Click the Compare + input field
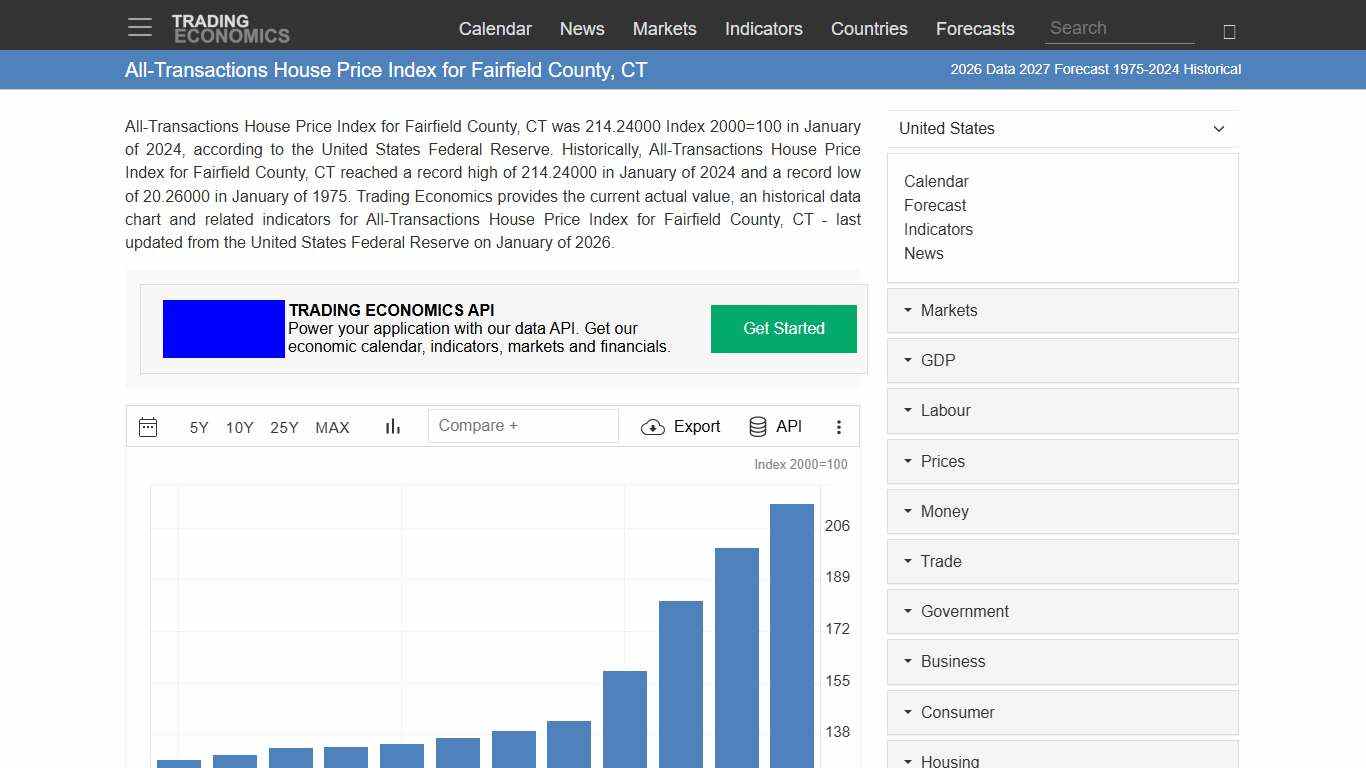This screenshot has width=1366, height=768. click(x=523, y=425)
